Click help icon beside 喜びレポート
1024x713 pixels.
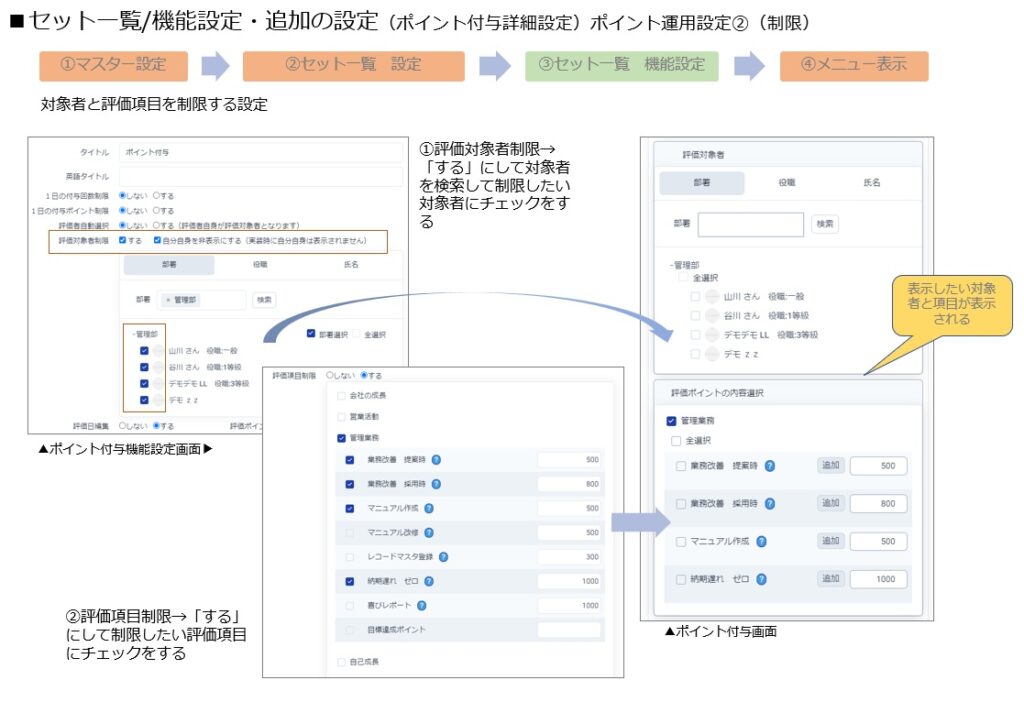pyautogui.click(x=422, y=605)
